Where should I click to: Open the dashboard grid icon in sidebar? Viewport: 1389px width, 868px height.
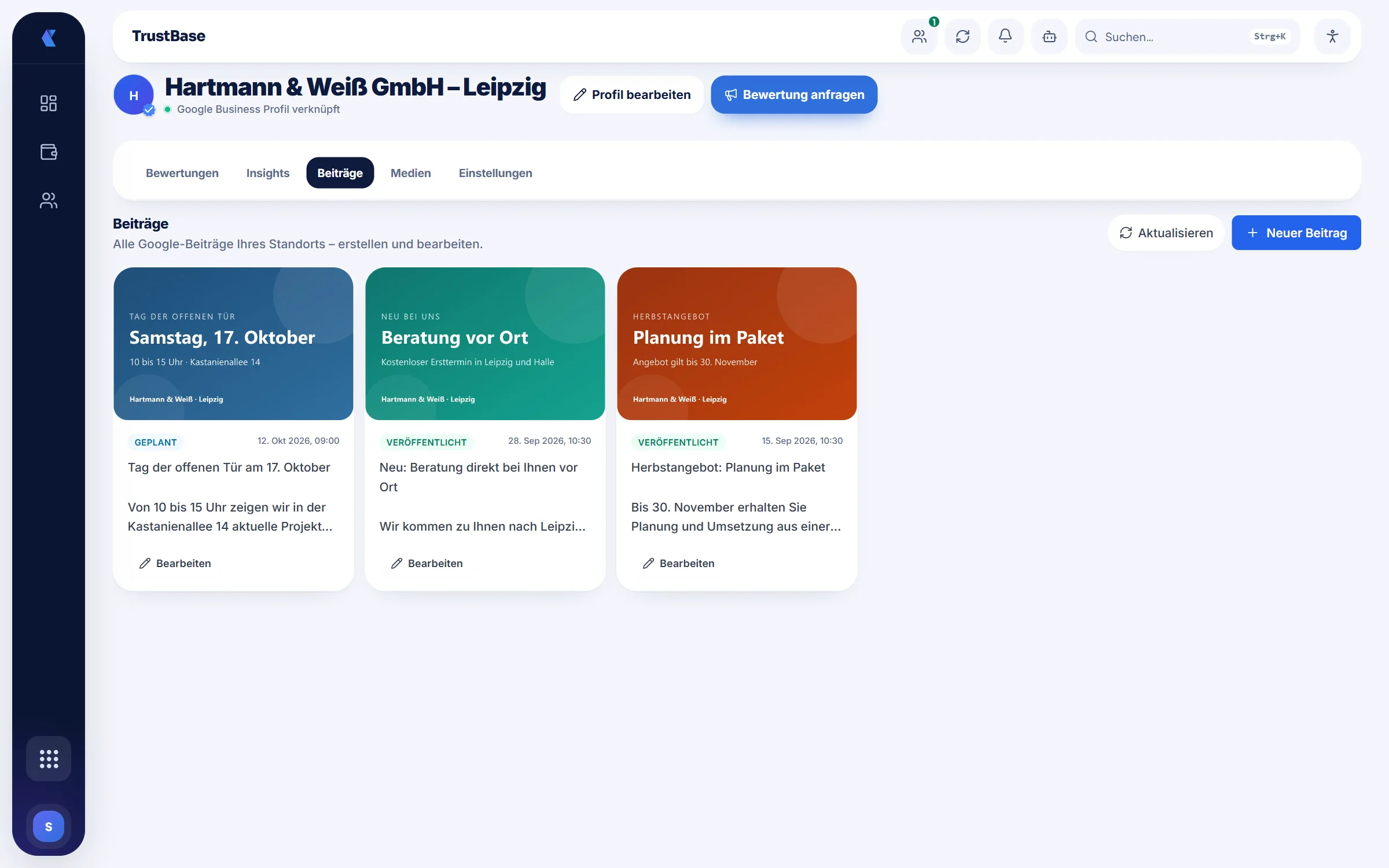[x=49, y=103]
